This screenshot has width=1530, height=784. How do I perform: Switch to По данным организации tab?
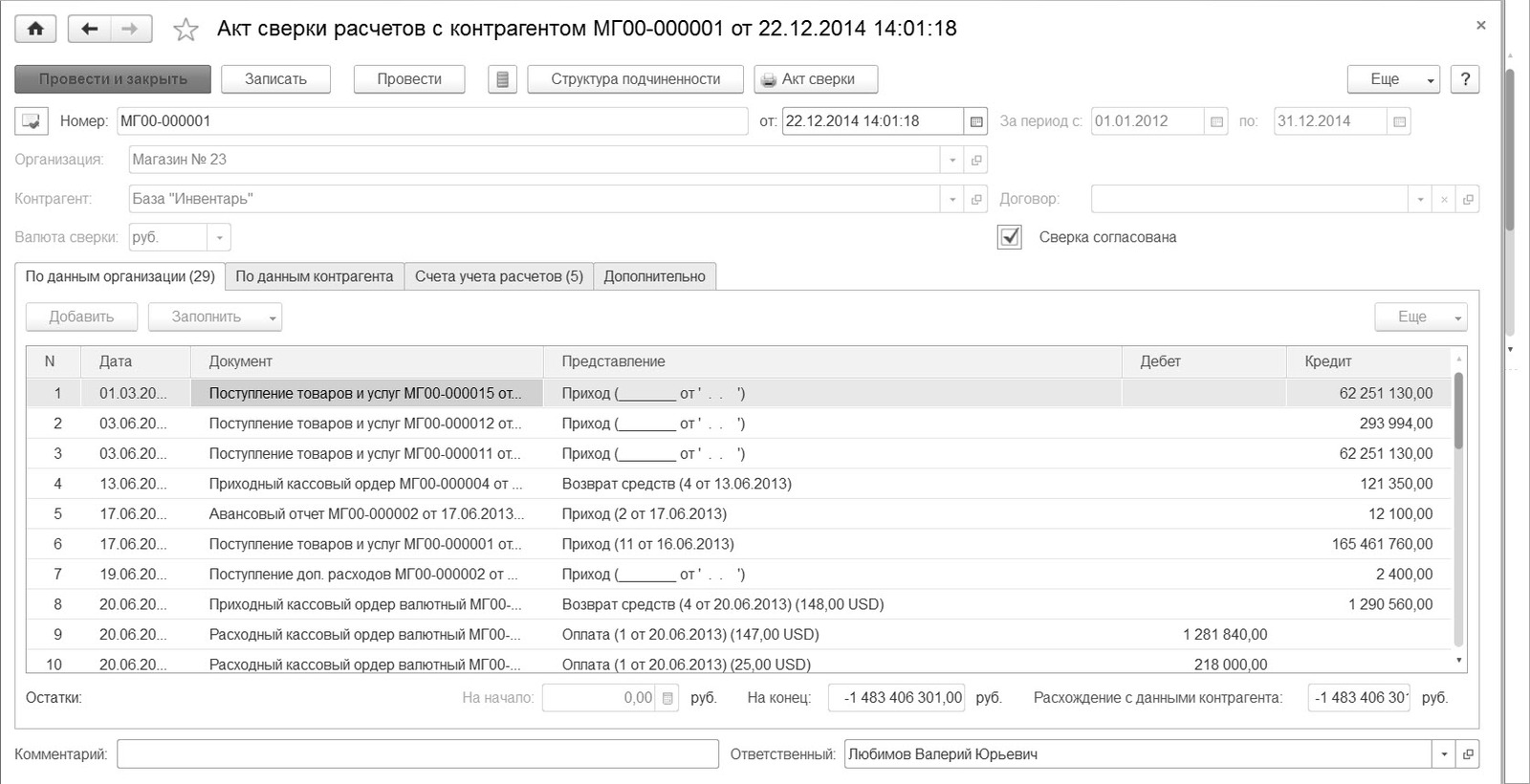120,276
